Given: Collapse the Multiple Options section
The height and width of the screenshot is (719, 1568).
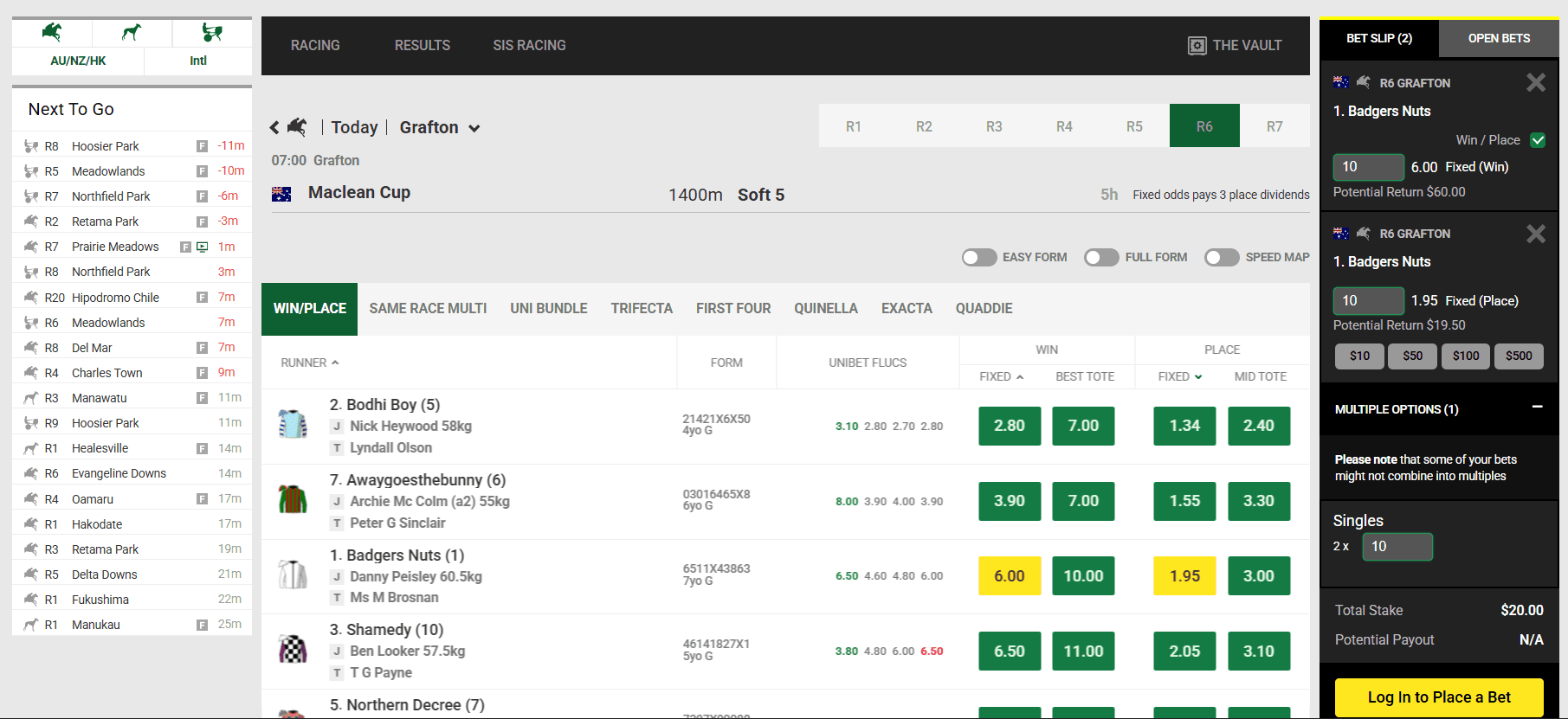Looking at the screenshot, I should point(1538,407).
